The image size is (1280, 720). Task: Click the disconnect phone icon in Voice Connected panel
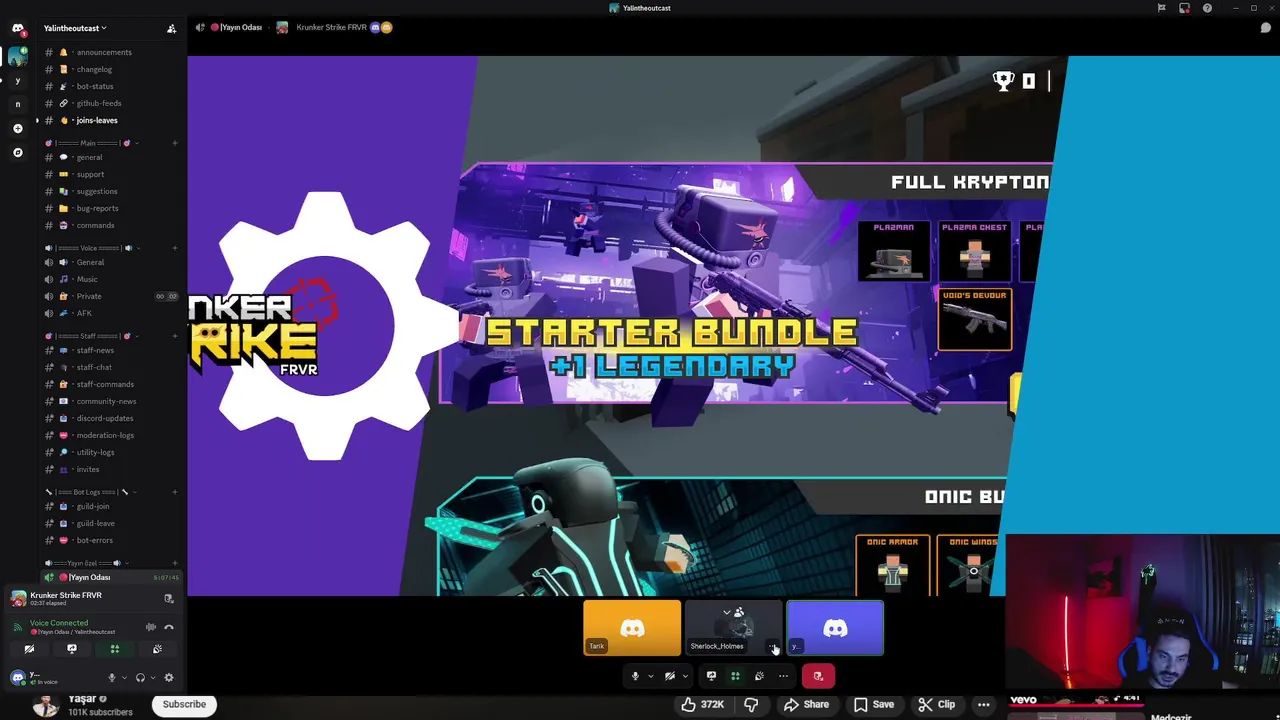pyautogui.click(x=169, y=627)
